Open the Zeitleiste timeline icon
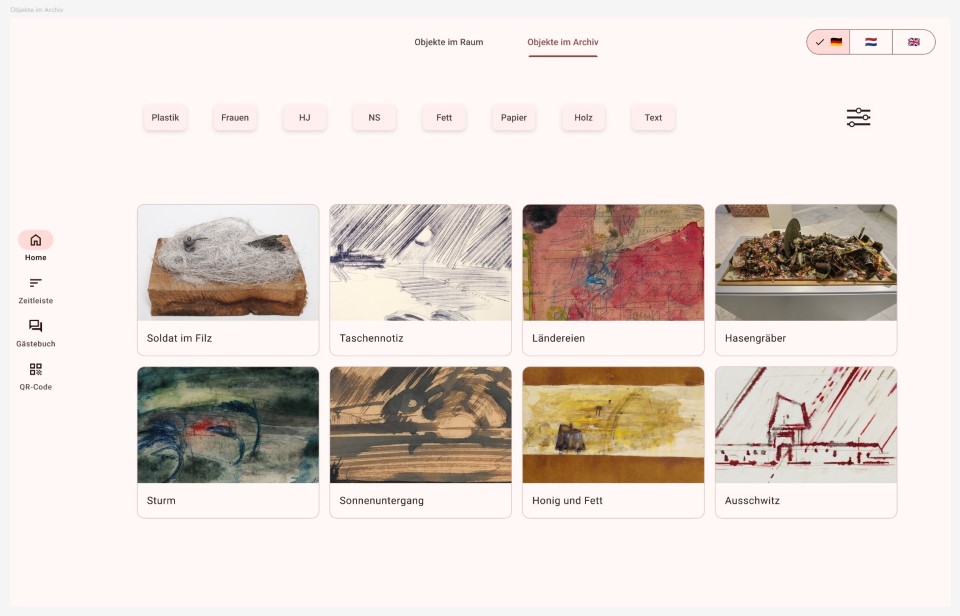The image size is (960, 616). coord(36,283)
